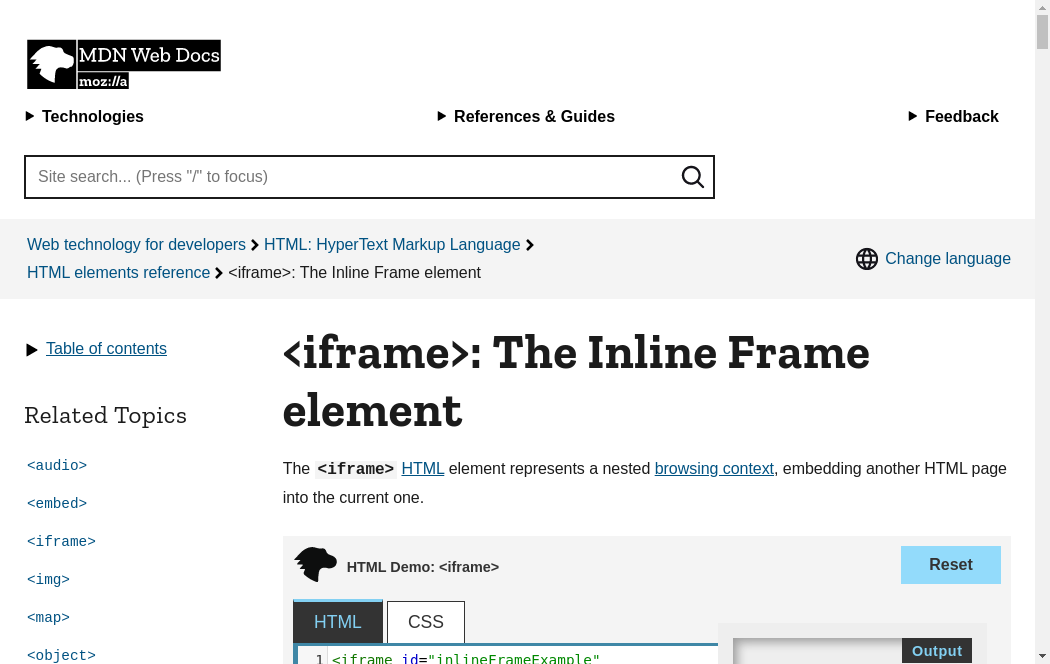Open HTML: HyperText Markup Language breadcrumb
1050x664 pixels.
[392, 245]
